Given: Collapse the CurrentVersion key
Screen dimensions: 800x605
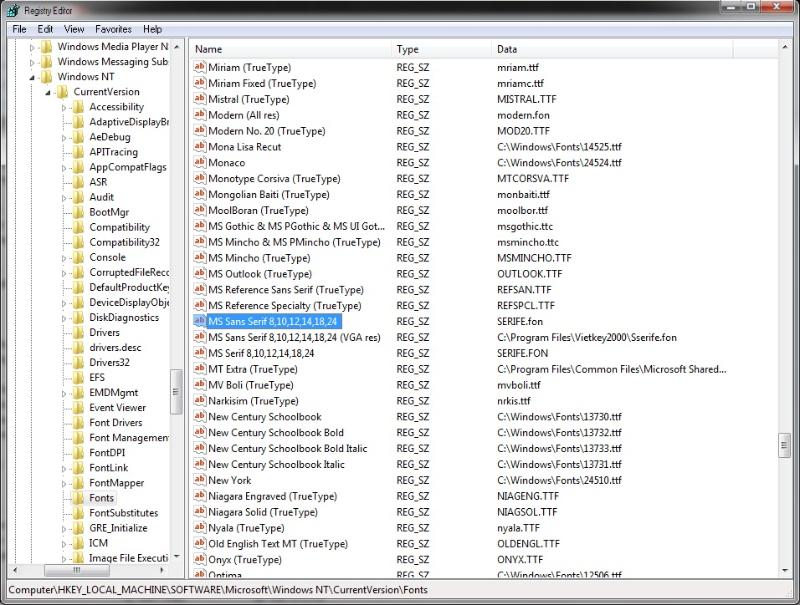Looking at the screenshot, I should tap(48, 92).
